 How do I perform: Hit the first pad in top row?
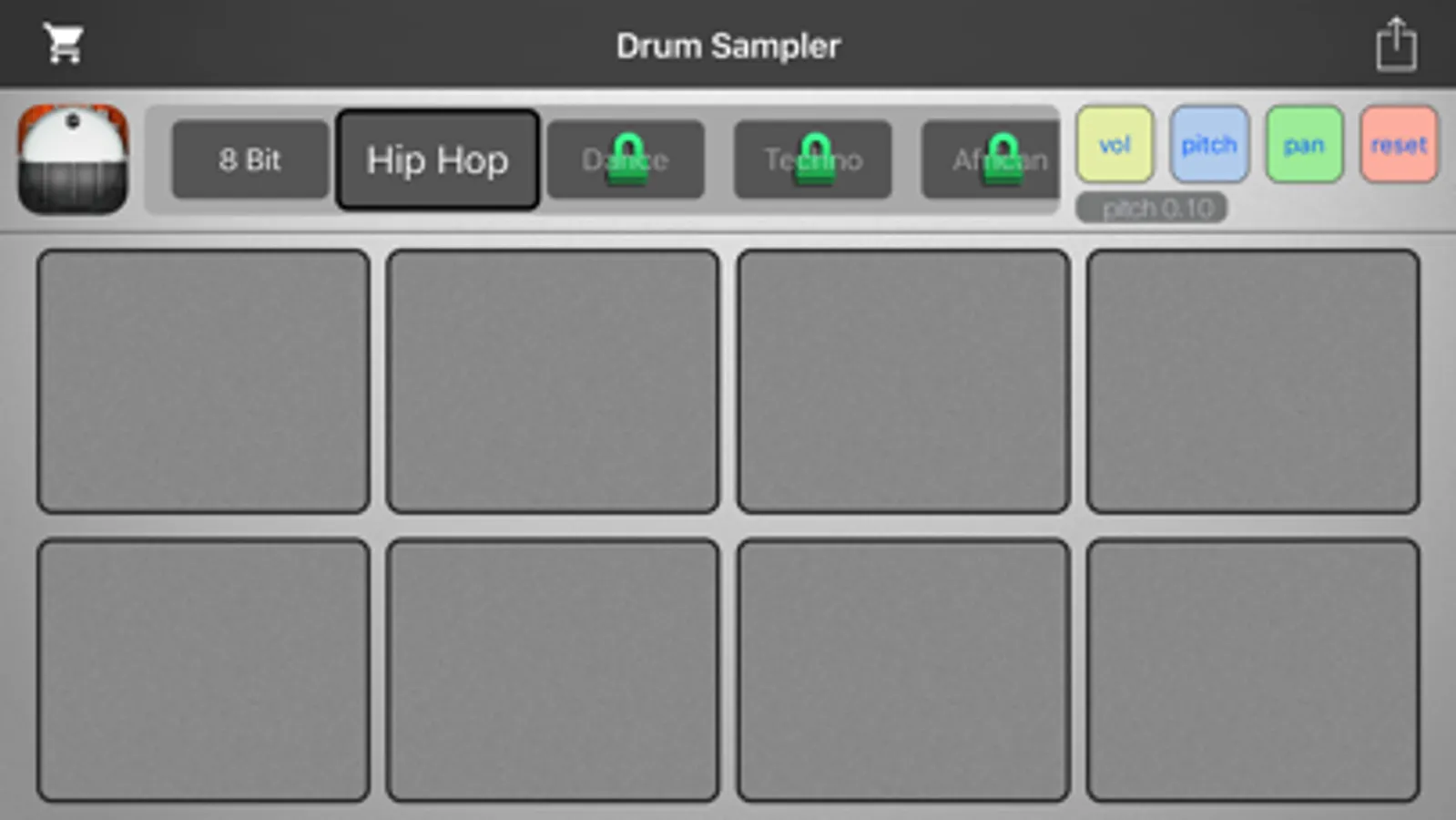click(203, 381)
